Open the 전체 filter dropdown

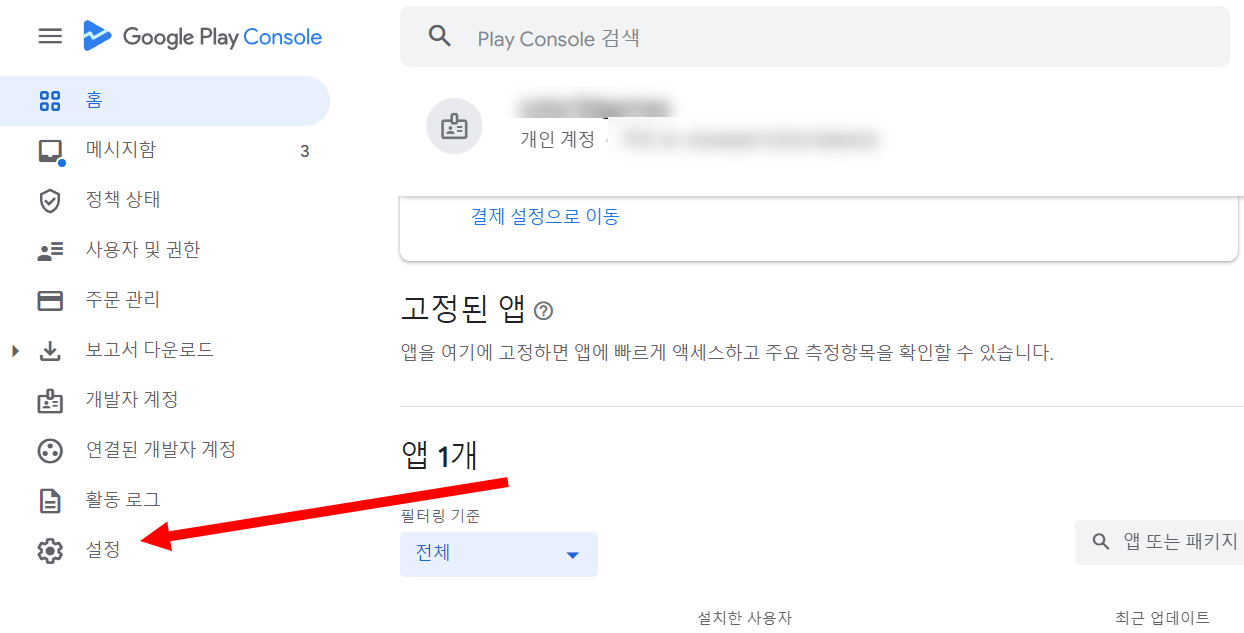coord(499,554)
